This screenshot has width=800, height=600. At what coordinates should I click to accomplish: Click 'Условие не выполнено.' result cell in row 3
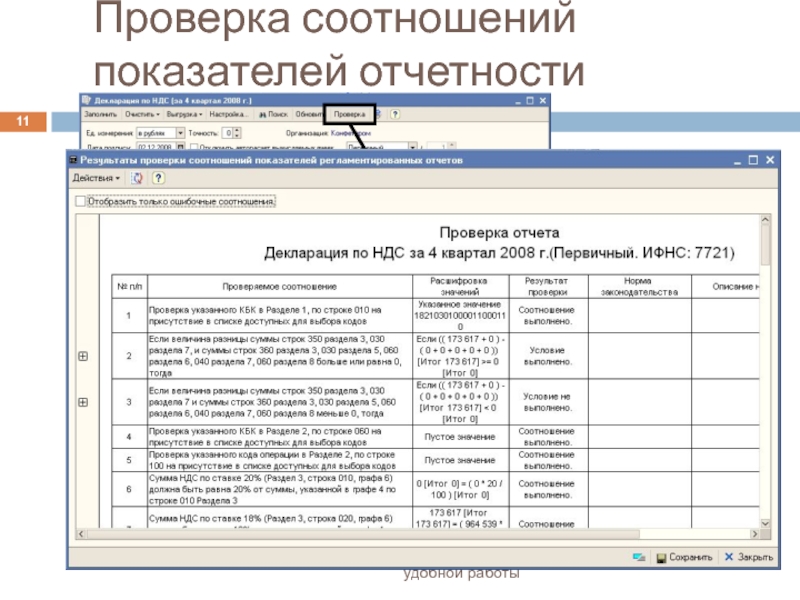click(548, 402)
